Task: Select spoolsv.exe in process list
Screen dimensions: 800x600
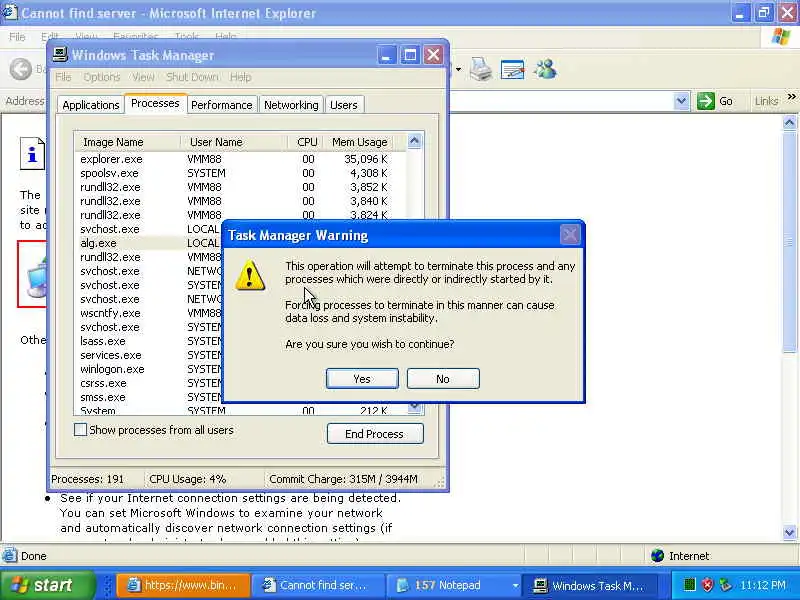Action: (x=240, y=173)
